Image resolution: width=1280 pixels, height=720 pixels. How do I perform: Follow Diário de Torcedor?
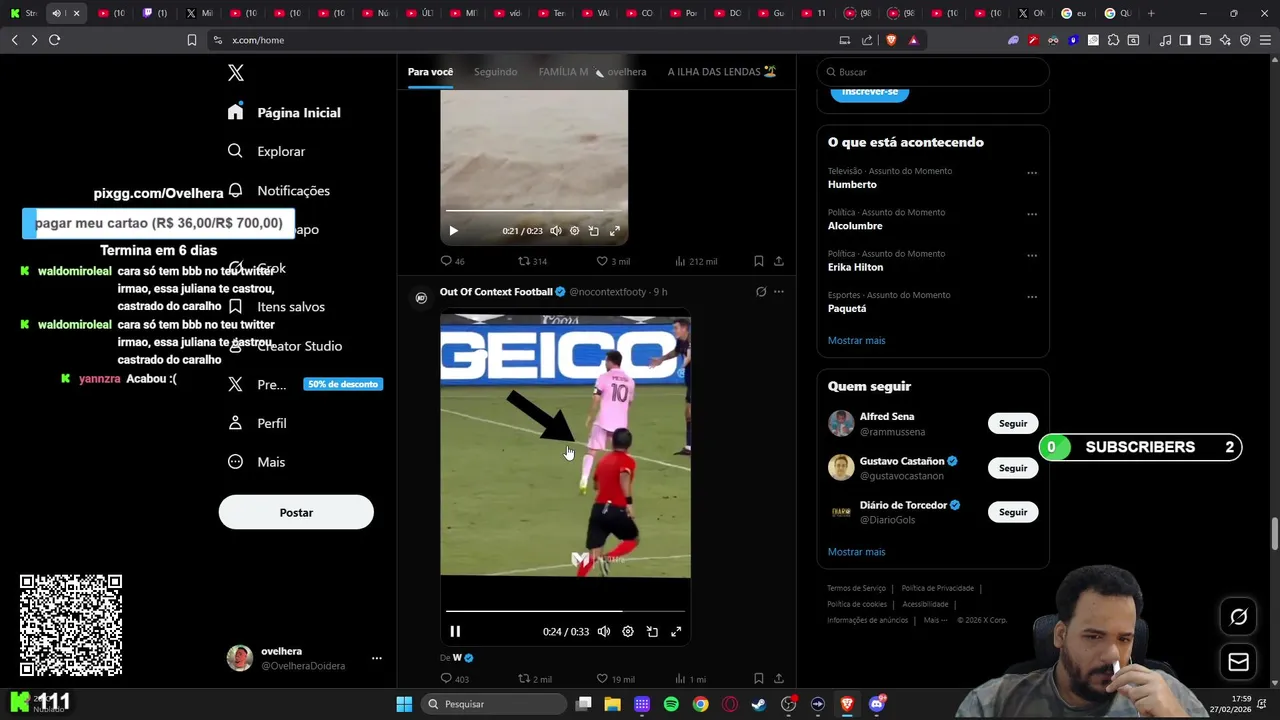click(1013, 512)
